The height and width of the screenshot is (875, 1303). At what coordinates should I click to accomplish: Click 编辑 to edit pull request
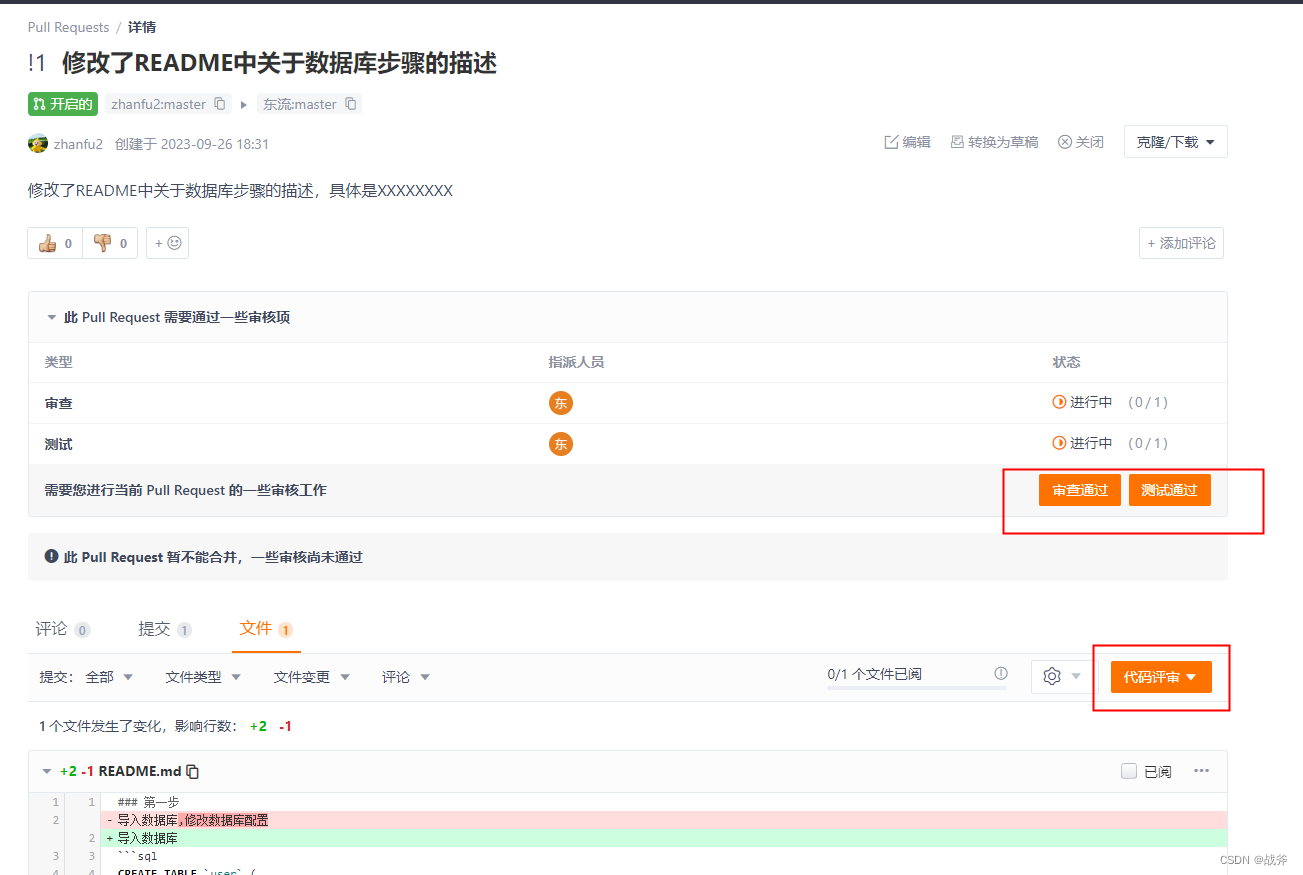(x=908, y=142)
